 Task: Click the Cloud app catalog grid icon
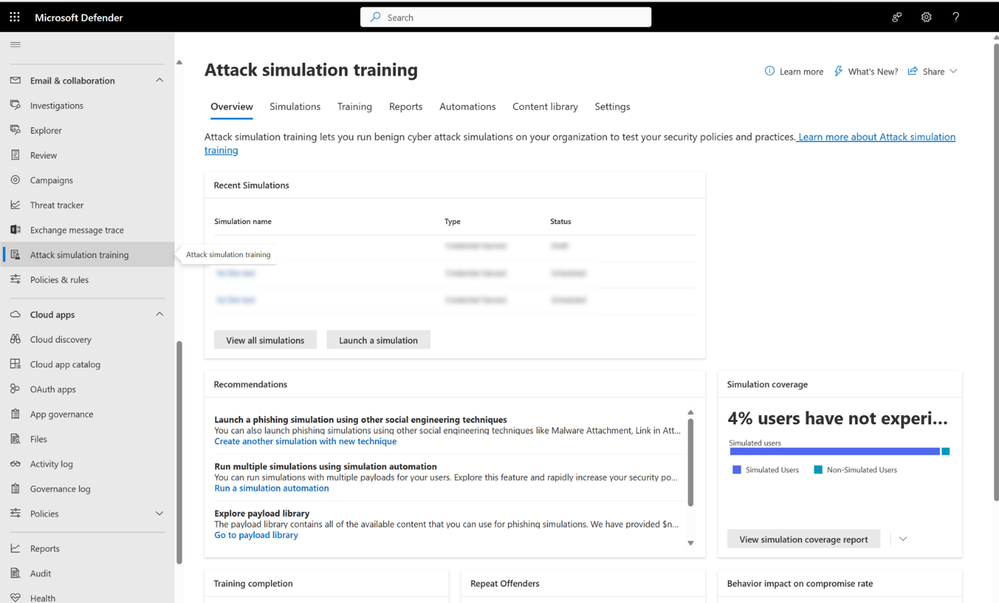[15, 364]
